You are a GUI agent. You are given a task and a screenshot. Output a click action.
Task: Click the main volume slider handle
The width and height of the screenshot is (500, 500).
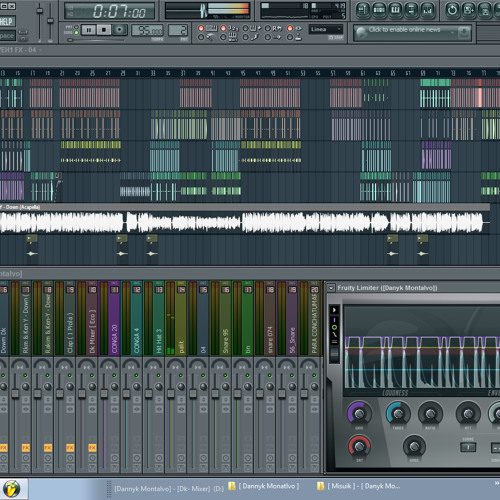[x=40, y=11]
